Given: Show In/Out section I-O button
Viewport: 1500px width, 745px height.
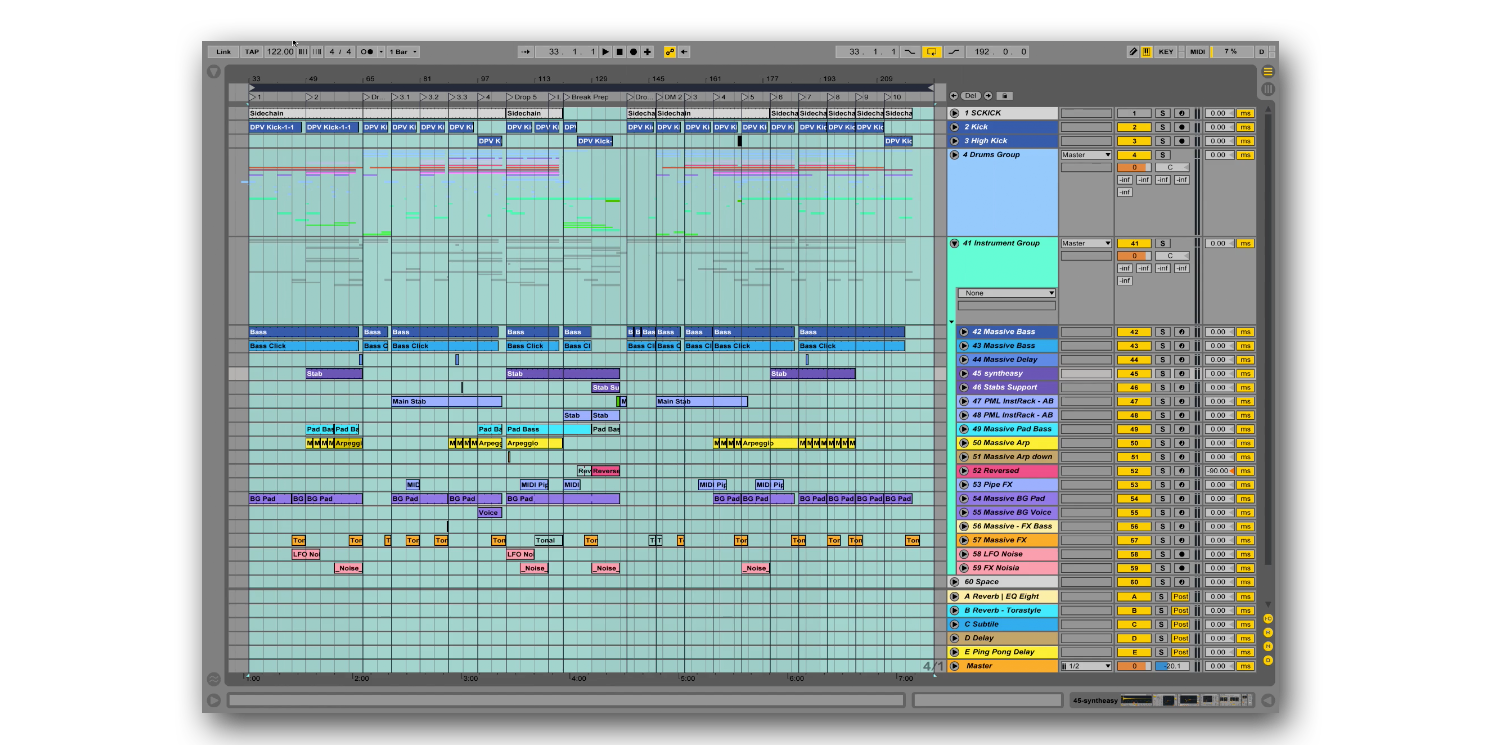Looking at the screenshot, I should pyautogui.click(x=1268, y=619).
